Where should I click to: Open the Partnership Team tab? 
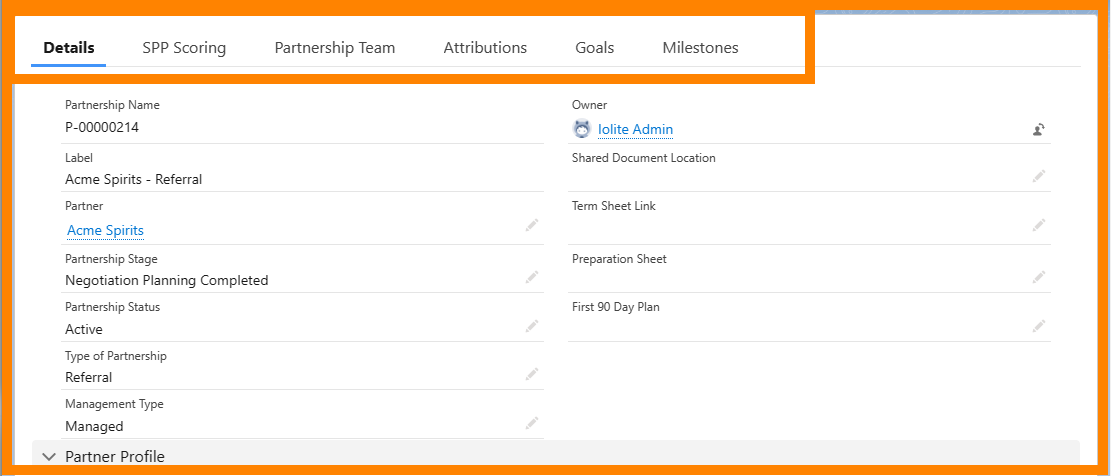pyautogui.click(x=335, y=48)
